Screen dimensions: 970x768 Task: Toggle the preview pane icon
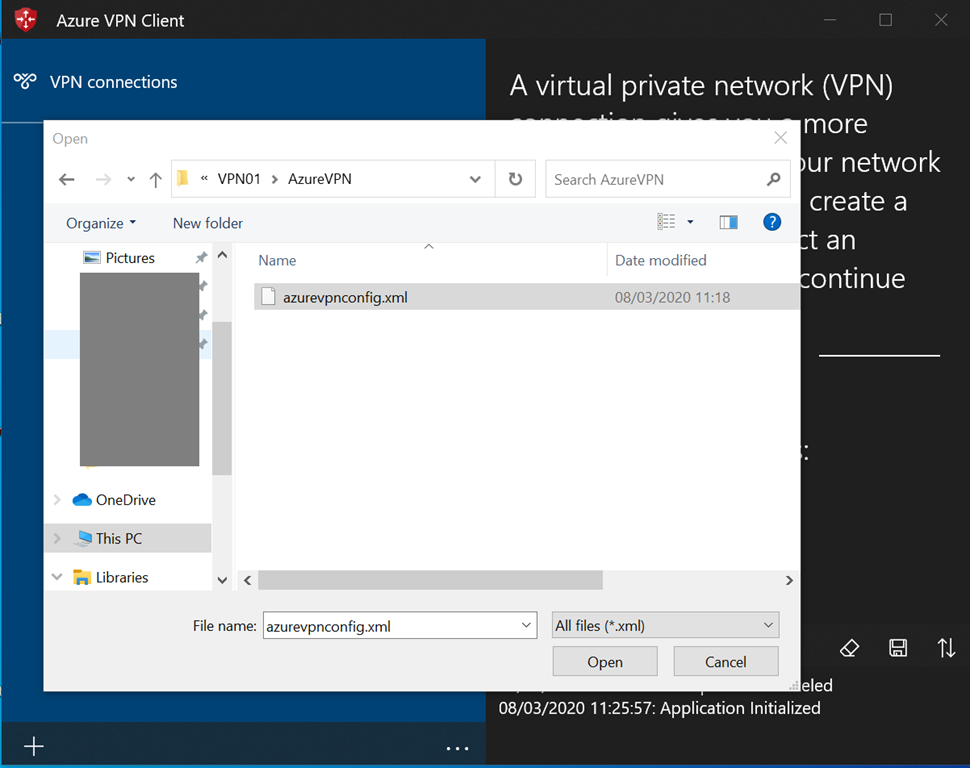point(729,222)
